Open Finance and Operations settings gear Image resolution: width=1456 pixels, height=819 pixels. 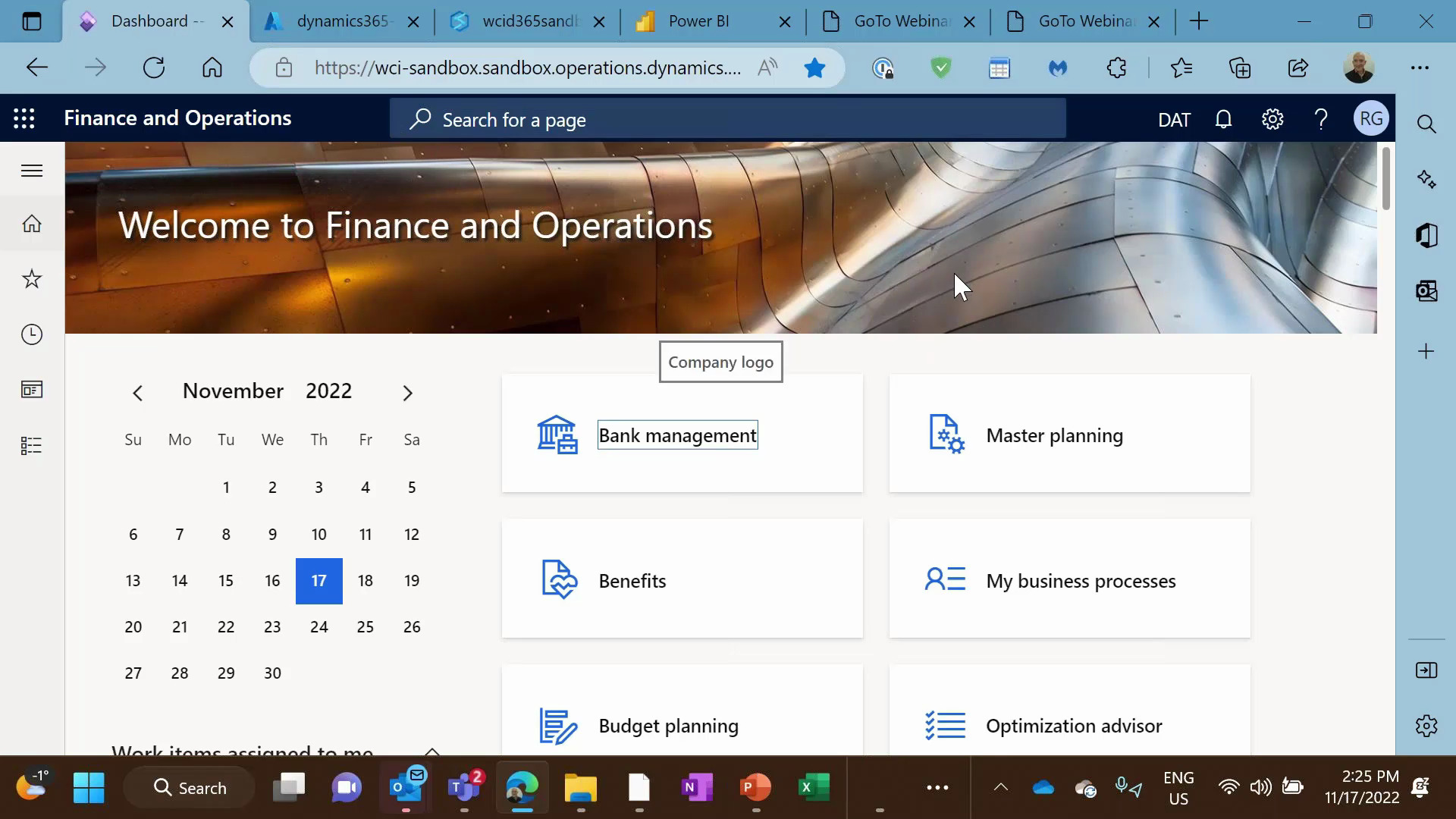coord(1272,118)
